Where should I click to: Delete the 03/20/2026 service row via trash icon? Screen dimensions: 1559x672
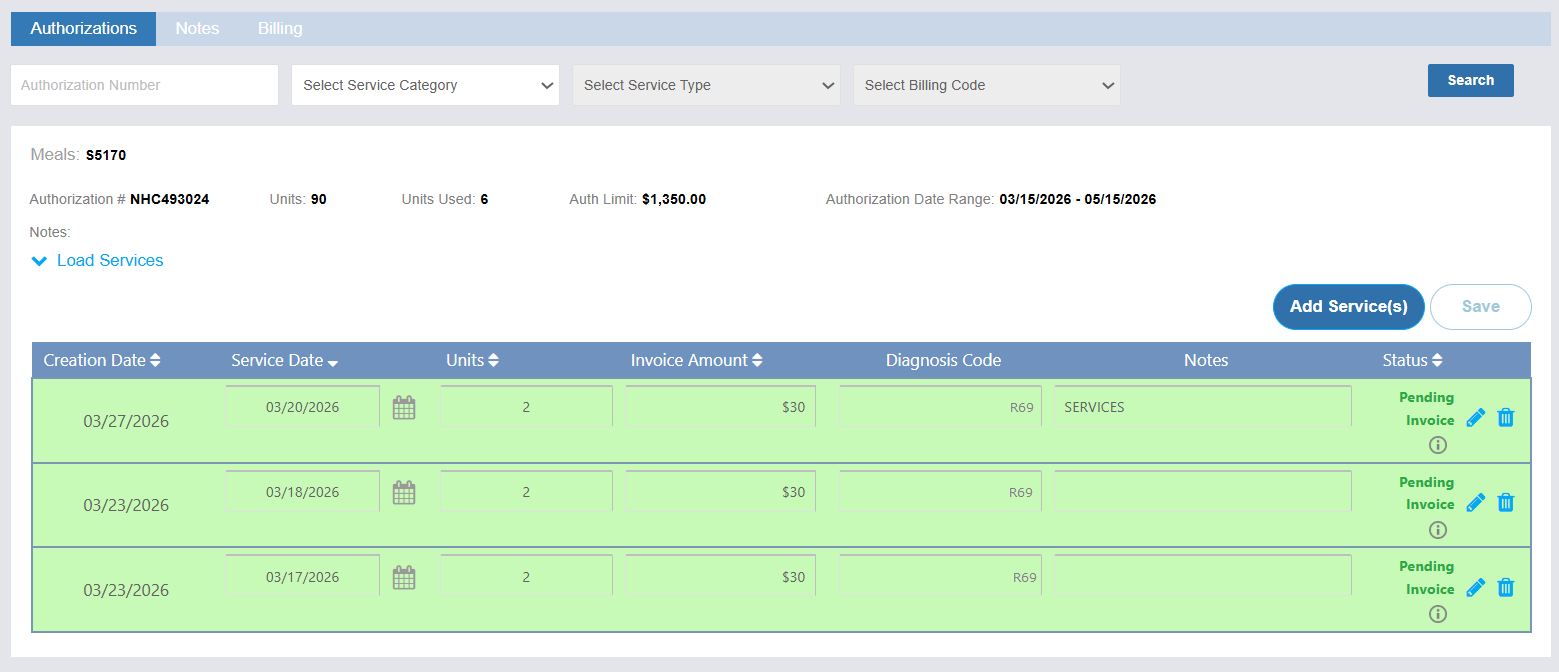click(x=1506, y=418)
